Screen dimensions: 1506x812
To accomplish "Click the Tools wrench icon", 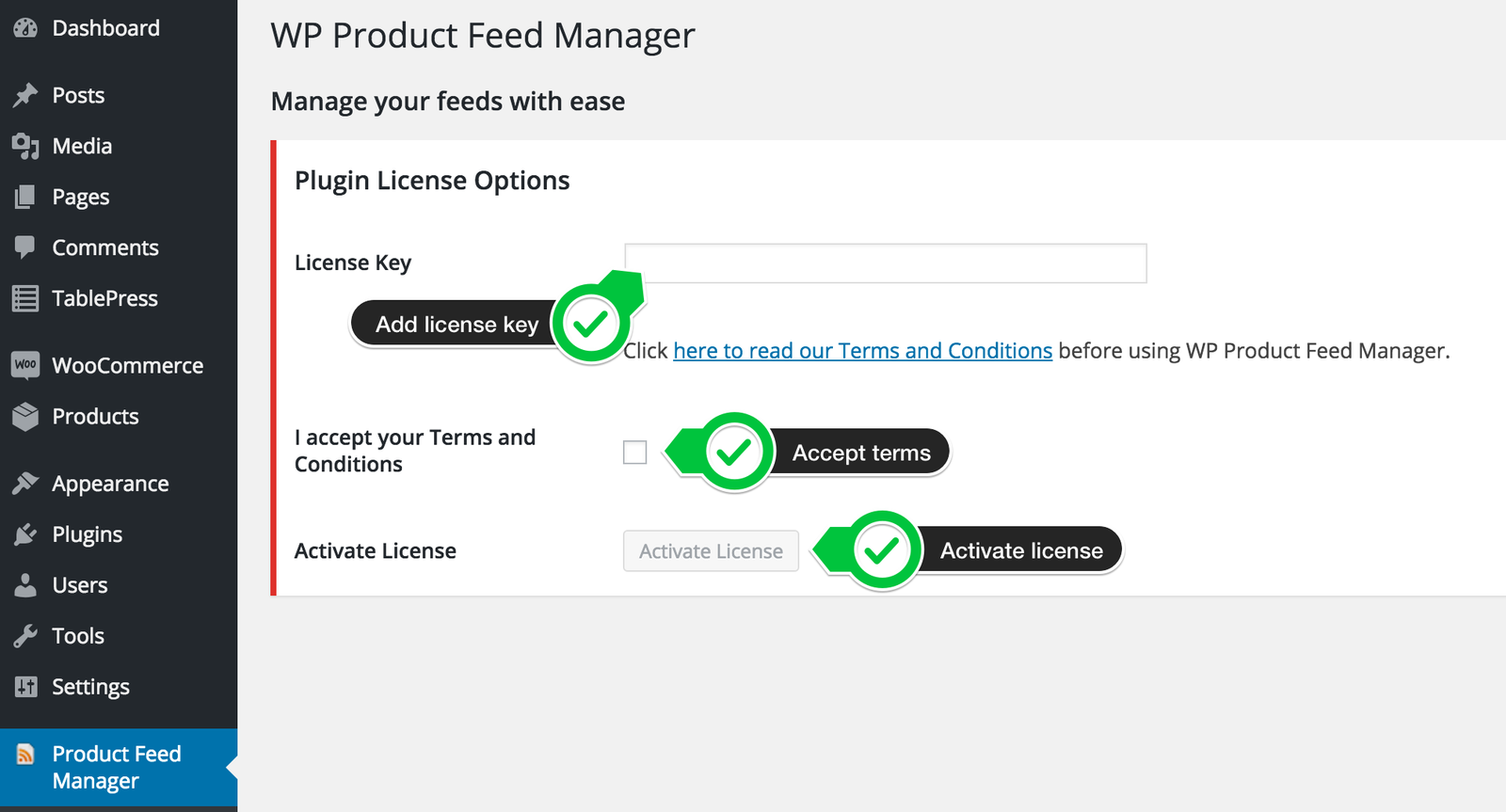I will point(25,636).
